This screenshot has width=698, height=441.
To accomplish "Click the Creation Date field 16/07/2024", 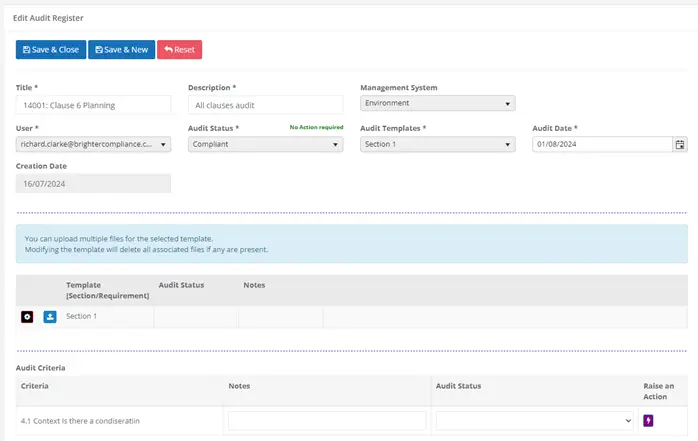I will (93, 184).
